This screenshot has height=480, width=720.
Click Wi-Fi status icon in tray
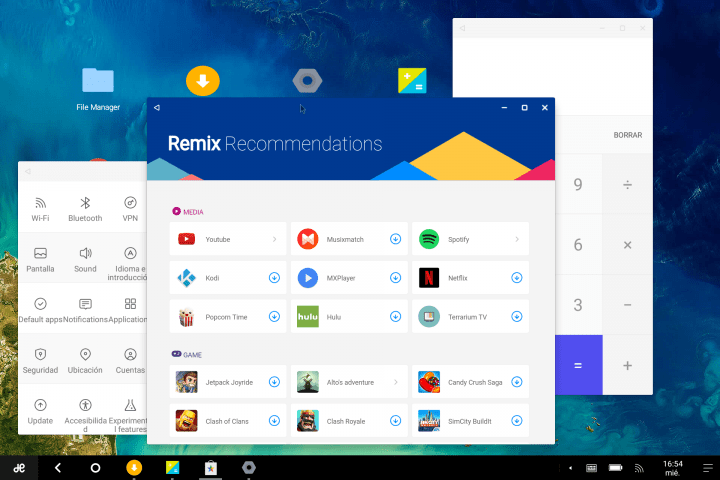tap(639, 468)
